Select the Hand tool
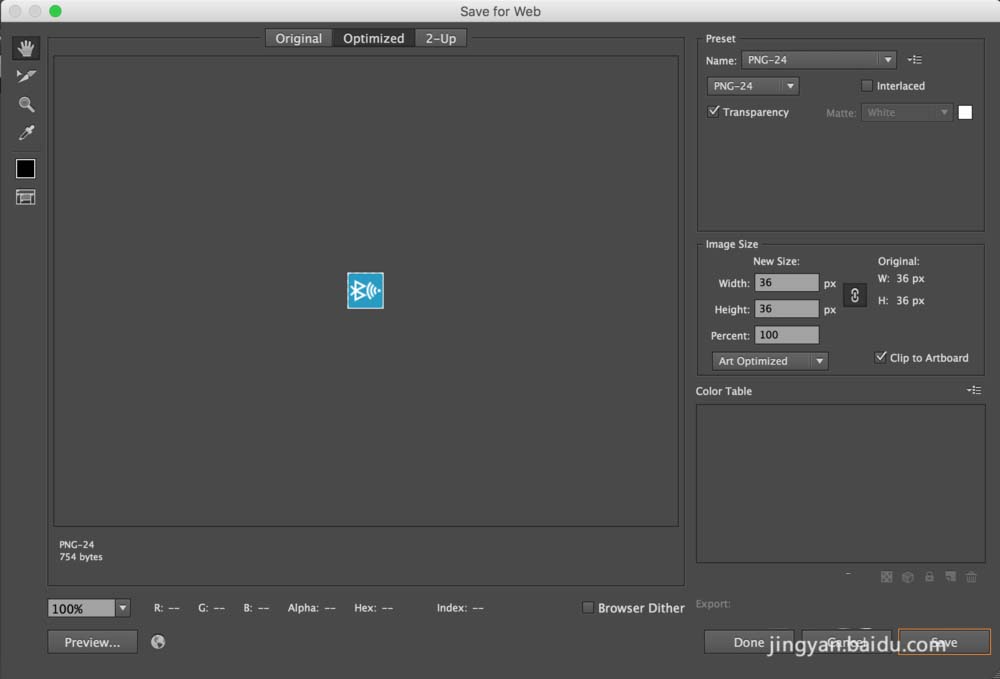Image resolution: width=1000 pixels, height=679 pixels. coord(26,48)
